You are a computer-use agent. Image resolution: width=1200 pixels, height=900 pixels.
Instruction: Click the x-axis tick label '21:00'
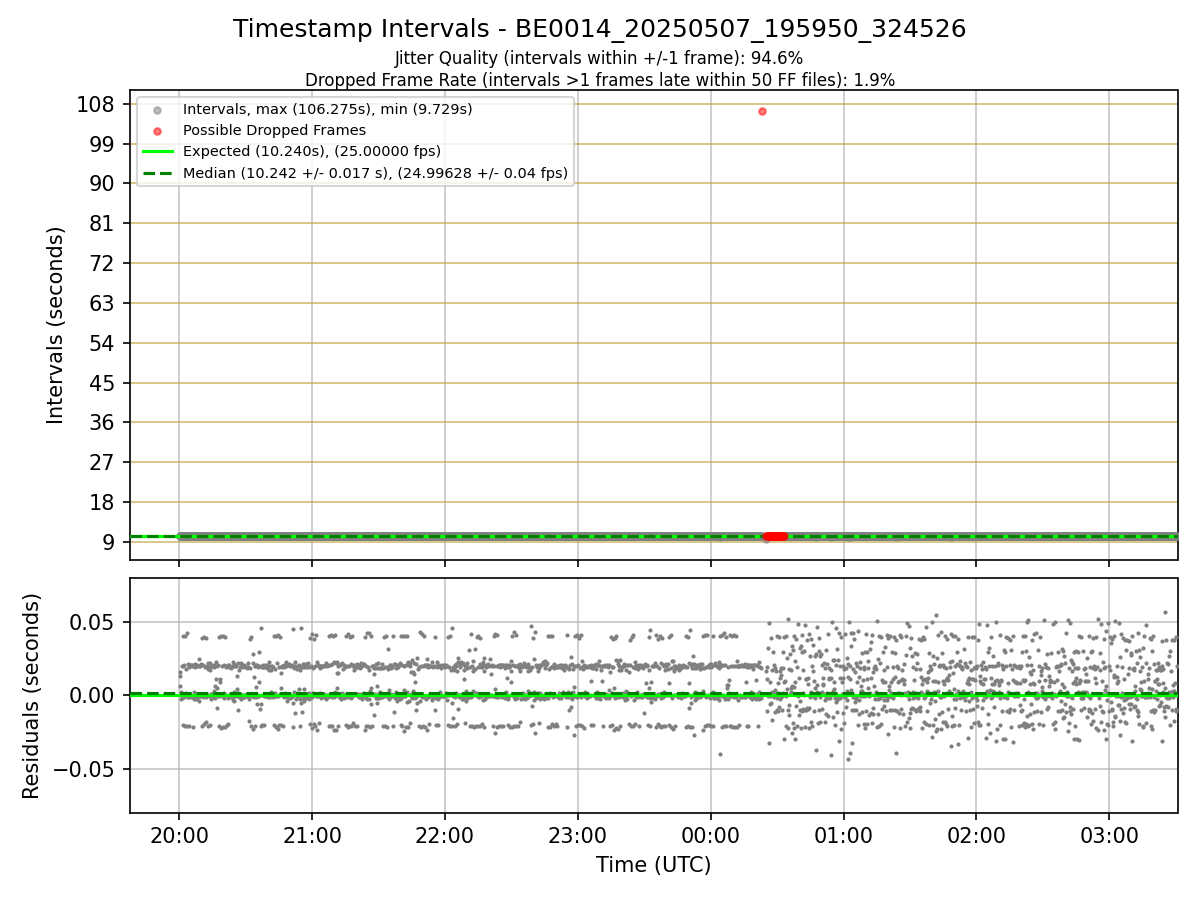point(312,835)
